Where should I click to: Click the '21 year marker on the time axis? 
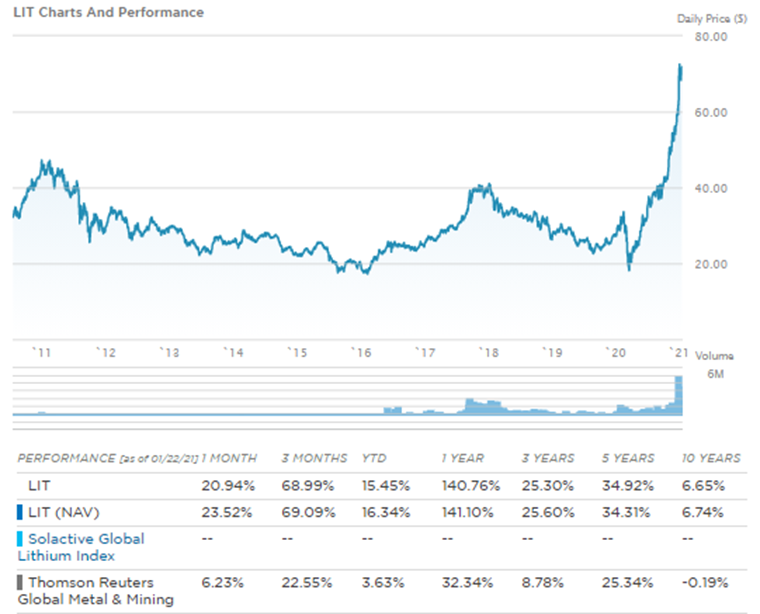[676, 353]
